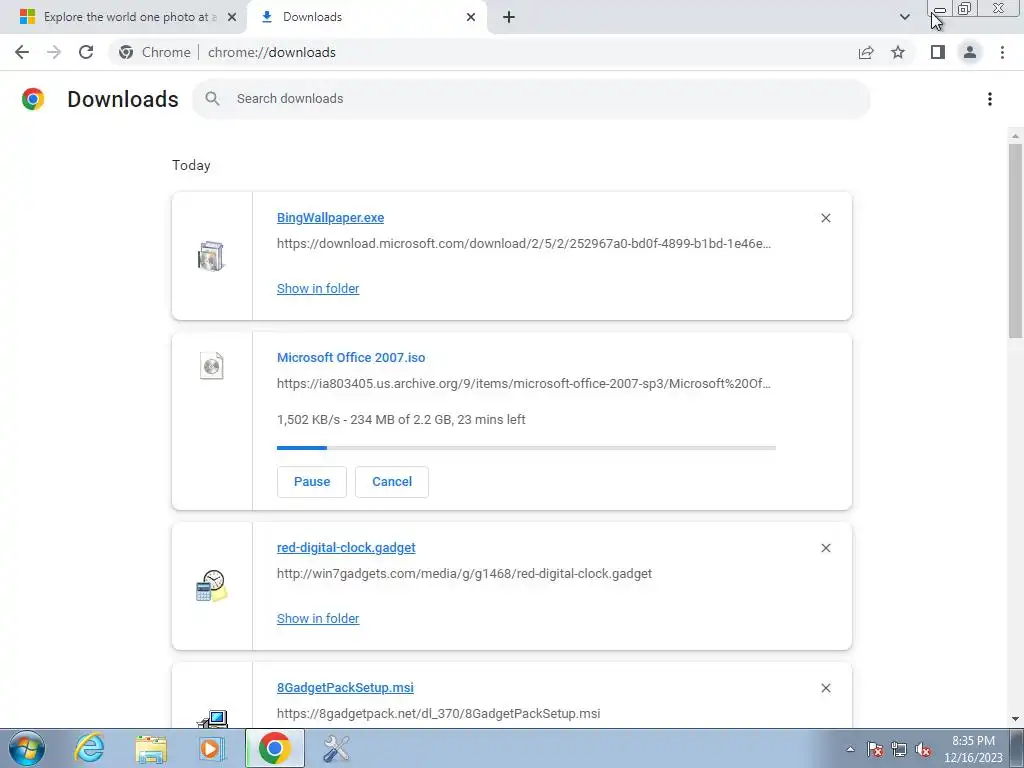The height and width of the screenshot is (768, 1024).
Task: Open Windows Media Player from taskbar
Action: tap(211, 748)
